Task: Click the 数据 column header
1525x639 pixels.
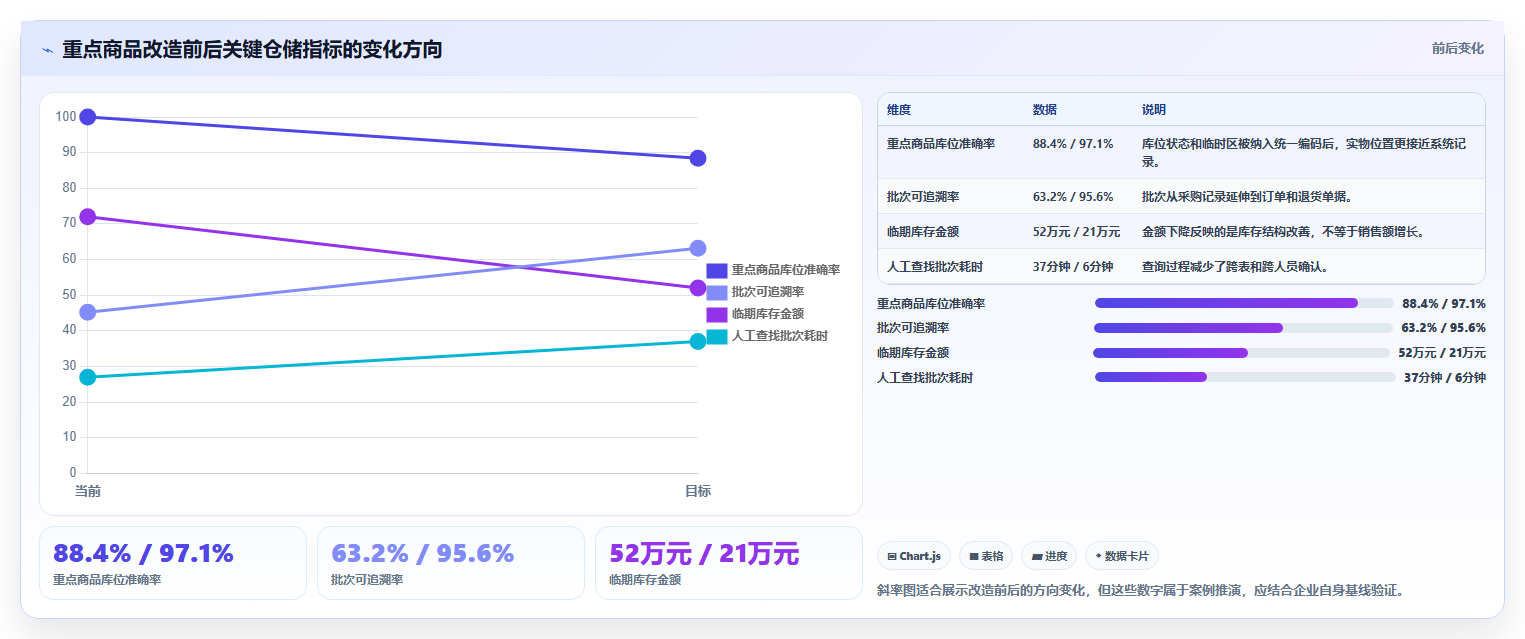Action: [x=1045, y=110]
